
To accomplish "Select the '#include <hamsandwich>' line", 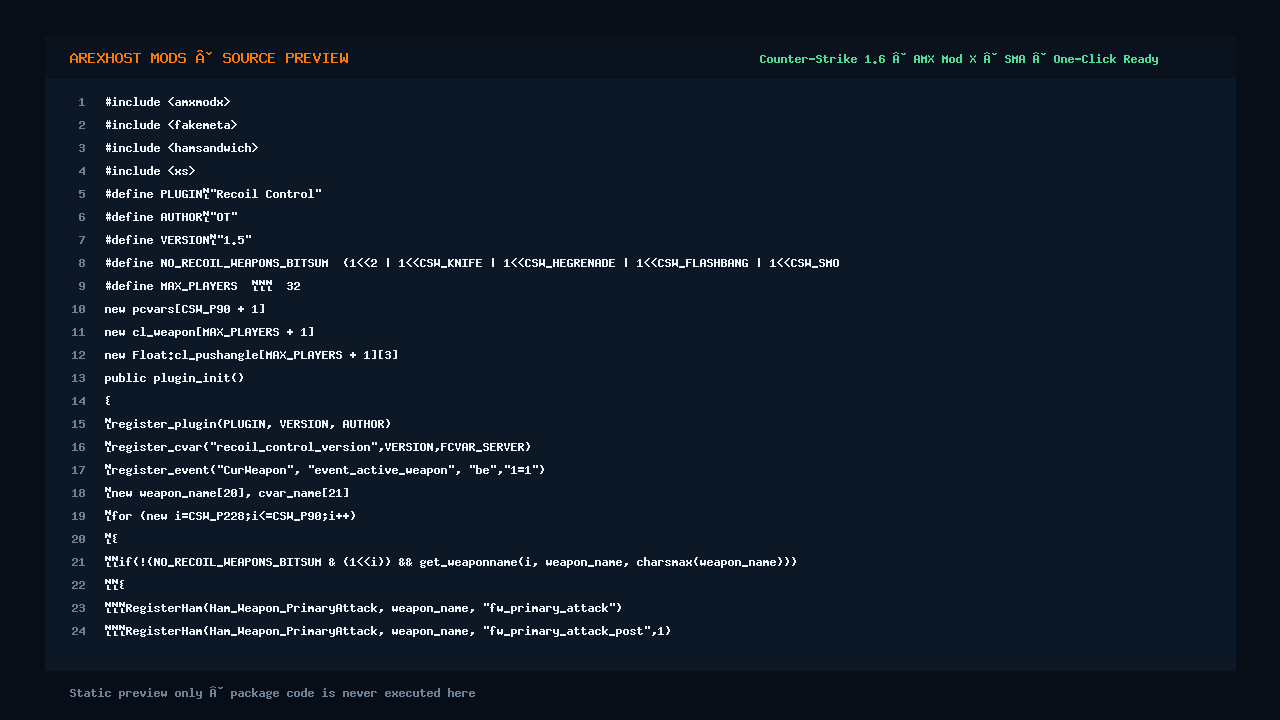I will pos(182,148).
